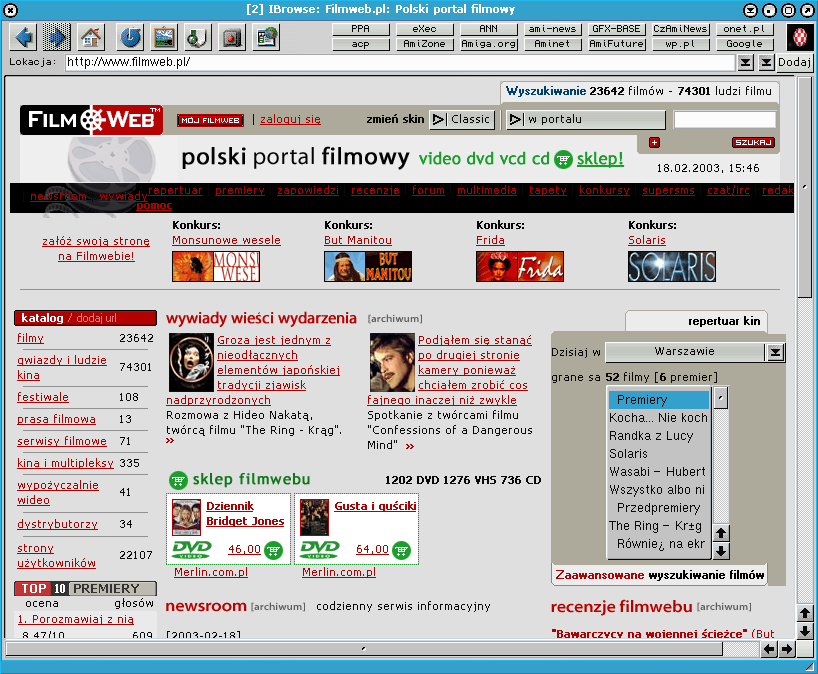The width and height of the screenshot is (818, 674).
Task: Open the Aminet fastlink button
Action: click(552, 44)
